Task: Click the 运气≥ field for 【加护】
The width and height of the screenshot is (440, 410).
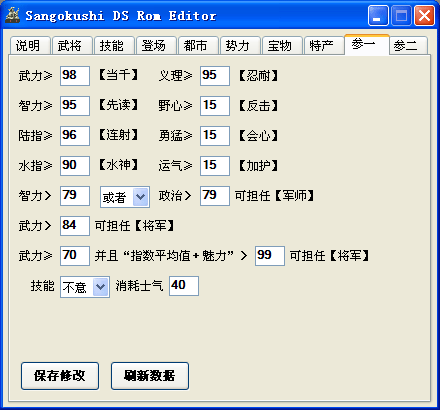Action: tap(215, 166)
